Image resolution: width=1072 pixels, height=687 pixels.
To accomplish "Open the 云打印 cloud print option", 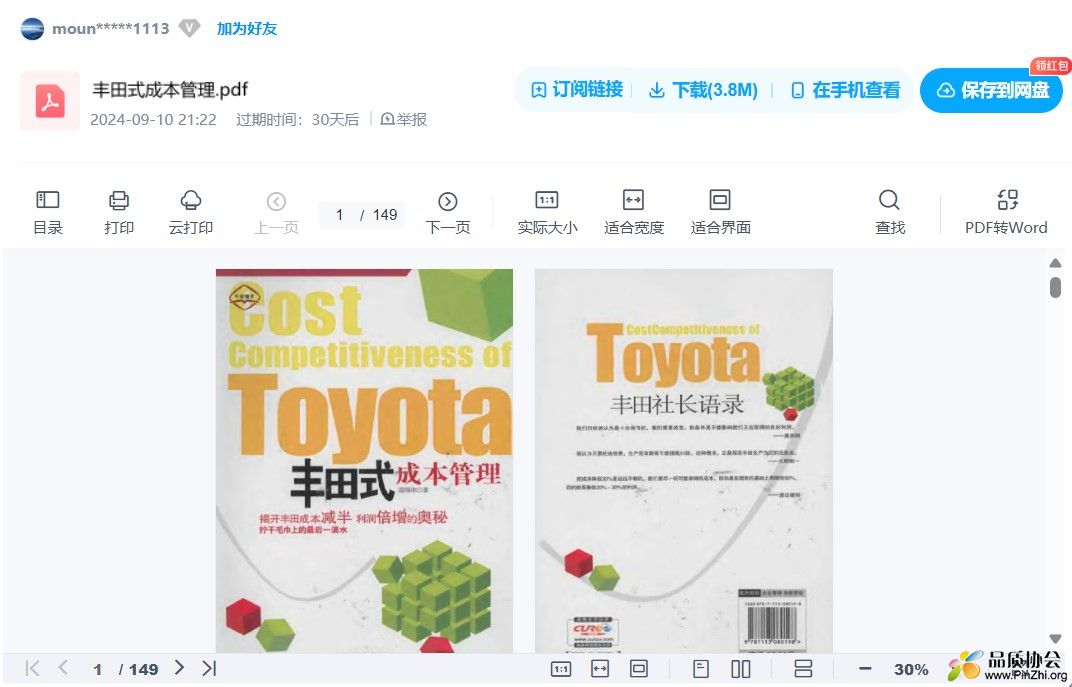I will click(x=191, y=213).
